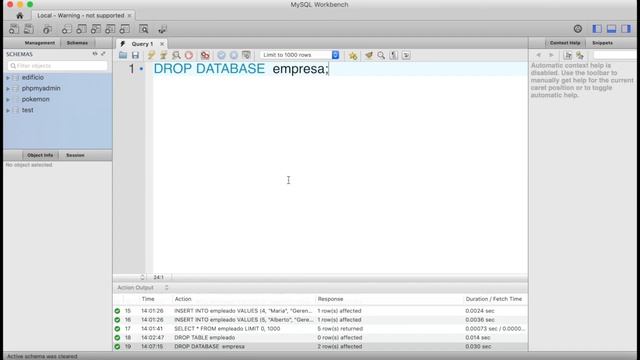
Task: Filter objects search field in Schemas
Action: click(58, 66)
